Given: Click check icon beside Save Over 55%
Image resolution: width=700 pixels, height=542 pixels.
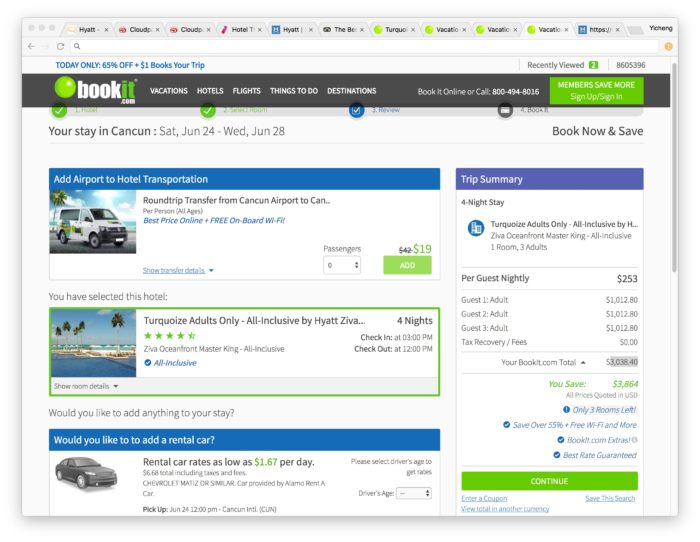Looking at the screenshot, I should tap(506, 425).
